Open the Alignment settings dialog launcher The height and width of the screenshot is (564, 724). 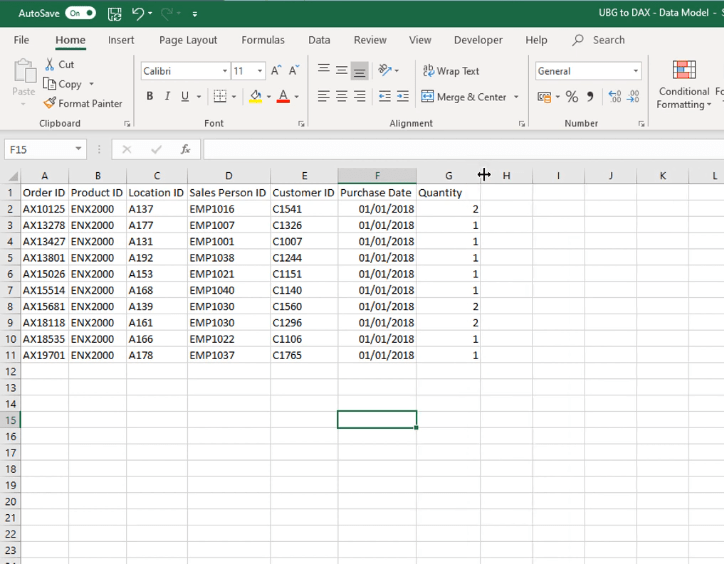(522, 124)
